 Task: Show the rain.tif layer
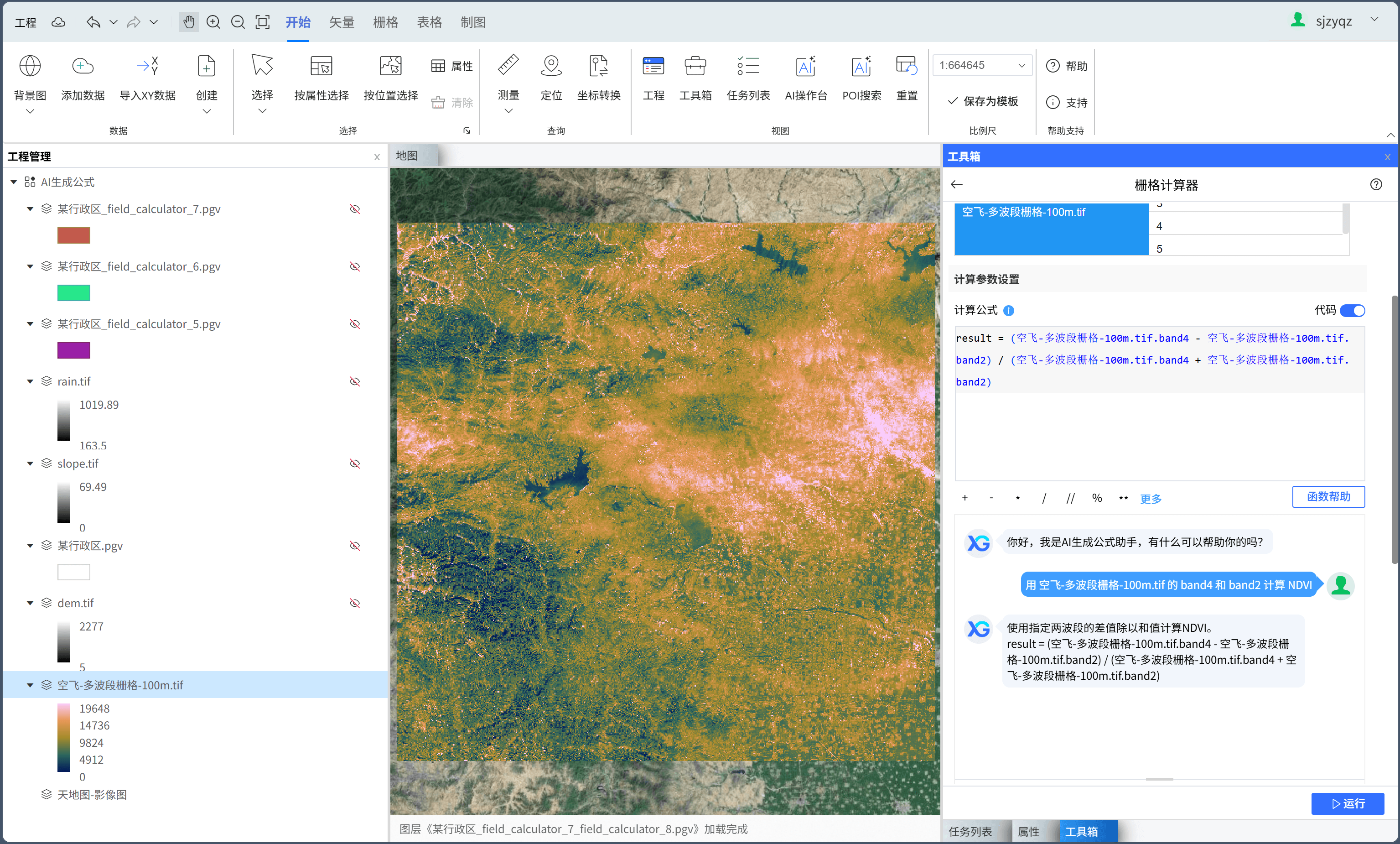click(x=354, y=381)
